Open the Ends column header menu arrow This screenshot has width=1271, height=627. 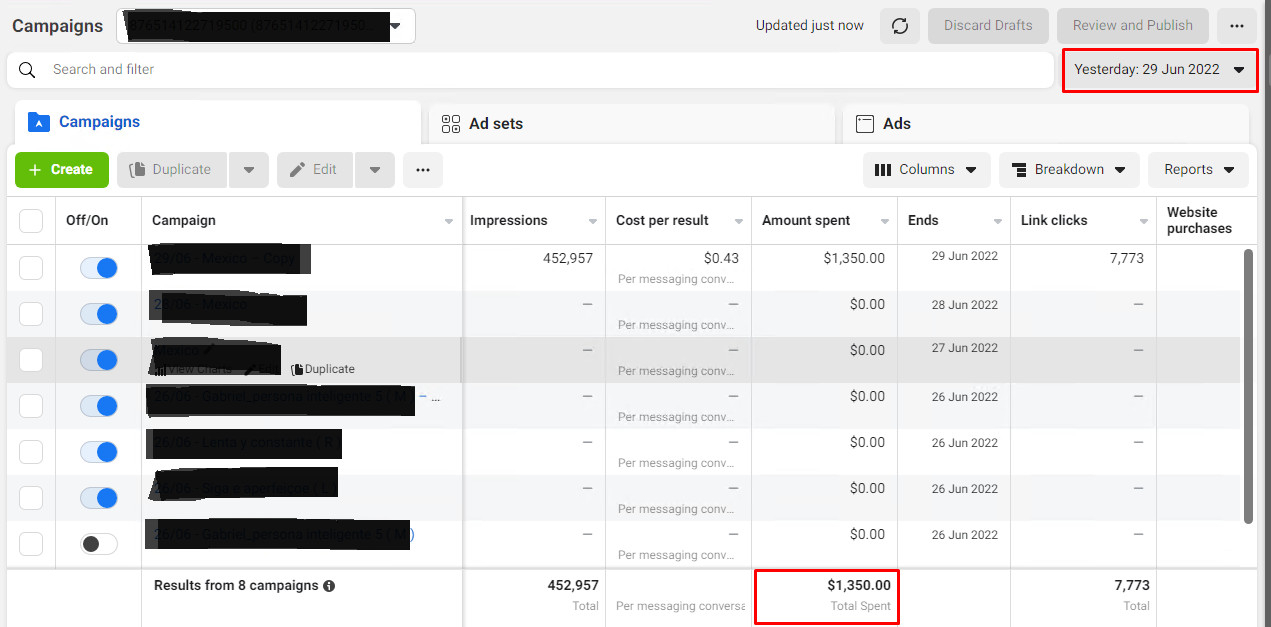(998, 222)
